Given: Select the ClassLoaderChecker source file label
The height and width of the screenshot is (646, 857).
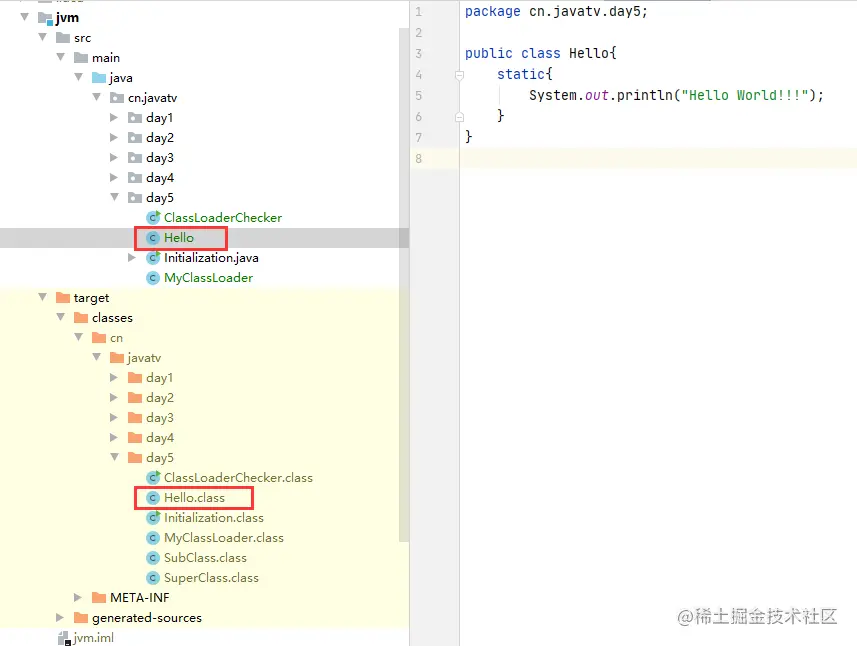Looking at the screenshot, I should 223,218.
